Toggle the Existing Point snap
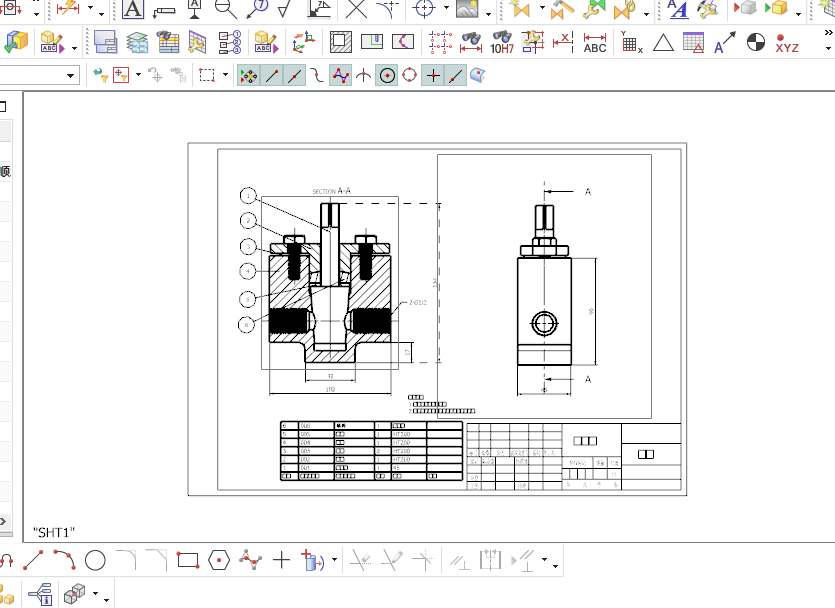The image size is (835, 608). [x=433, y=76]
